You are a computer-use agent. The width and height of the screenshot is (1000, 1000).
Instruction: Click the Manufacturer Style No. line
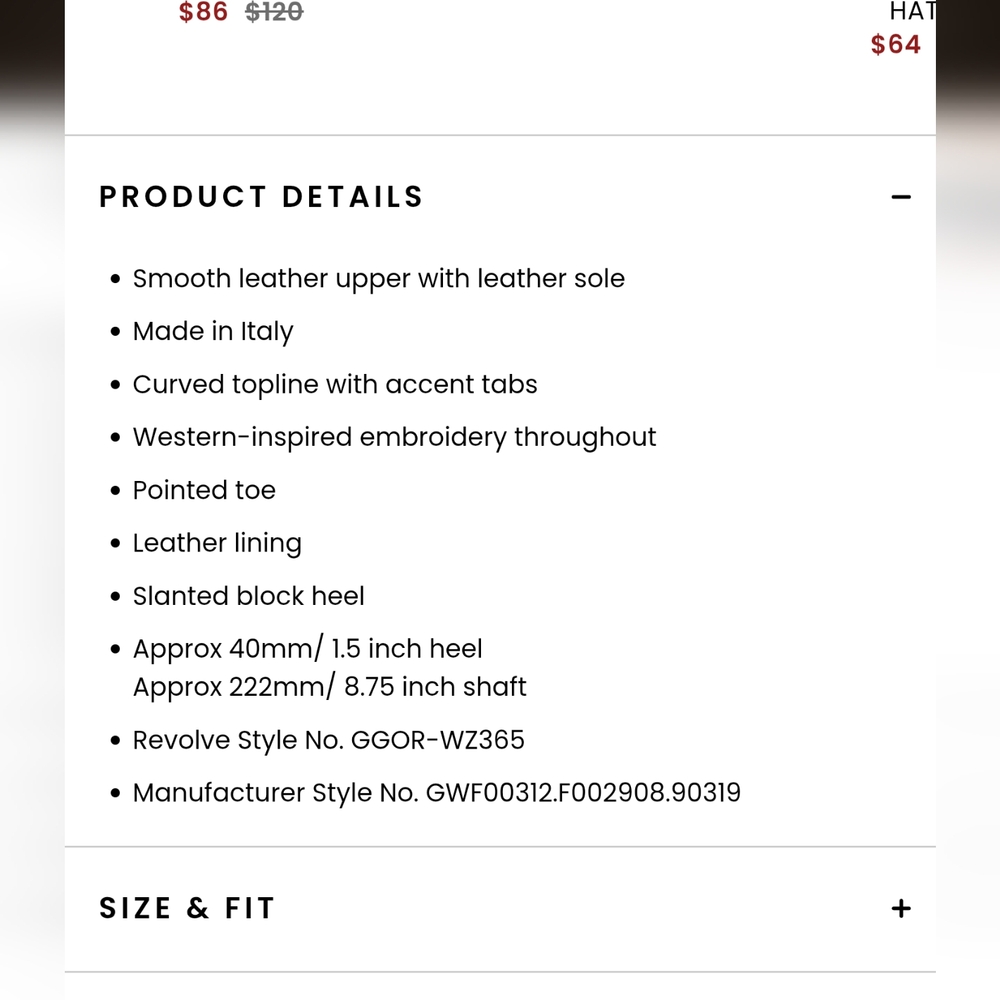click(x=437, y=793)
